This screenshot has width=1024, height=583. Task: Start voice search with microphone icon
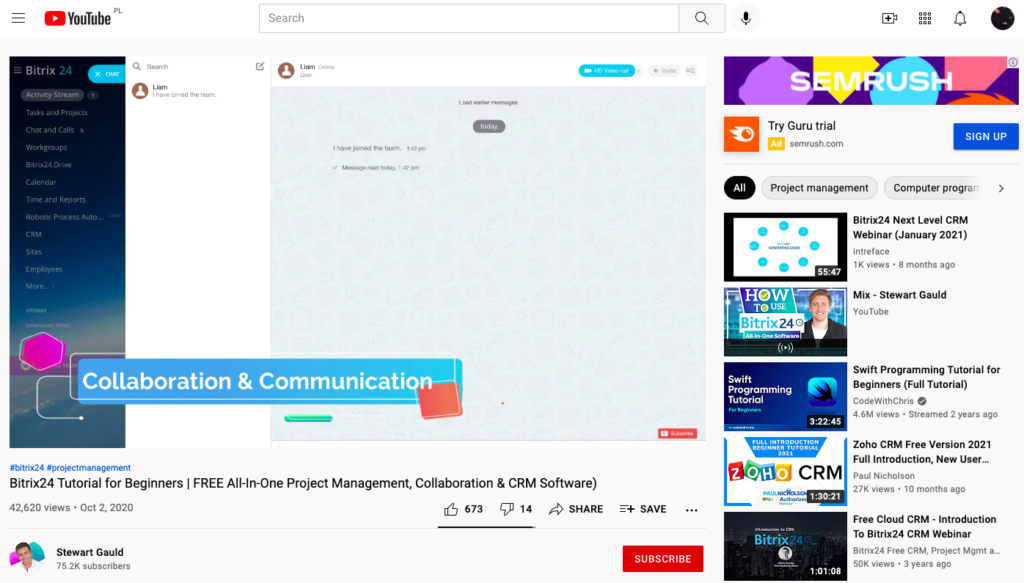[x=745, y=18]
